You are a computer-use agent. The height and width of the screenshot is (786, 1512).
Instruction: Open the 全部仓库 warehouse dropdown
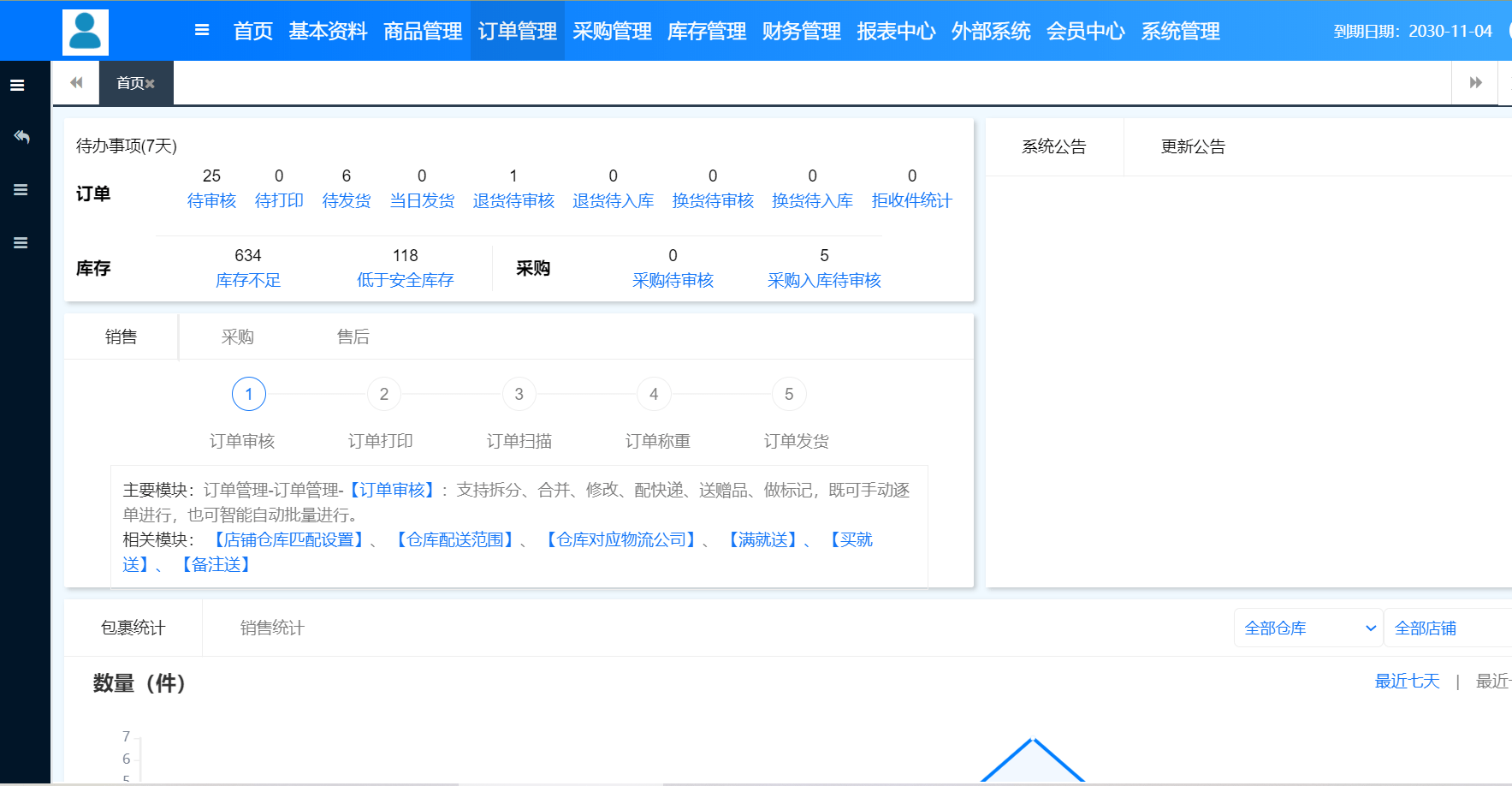(x=1307, y=627)
